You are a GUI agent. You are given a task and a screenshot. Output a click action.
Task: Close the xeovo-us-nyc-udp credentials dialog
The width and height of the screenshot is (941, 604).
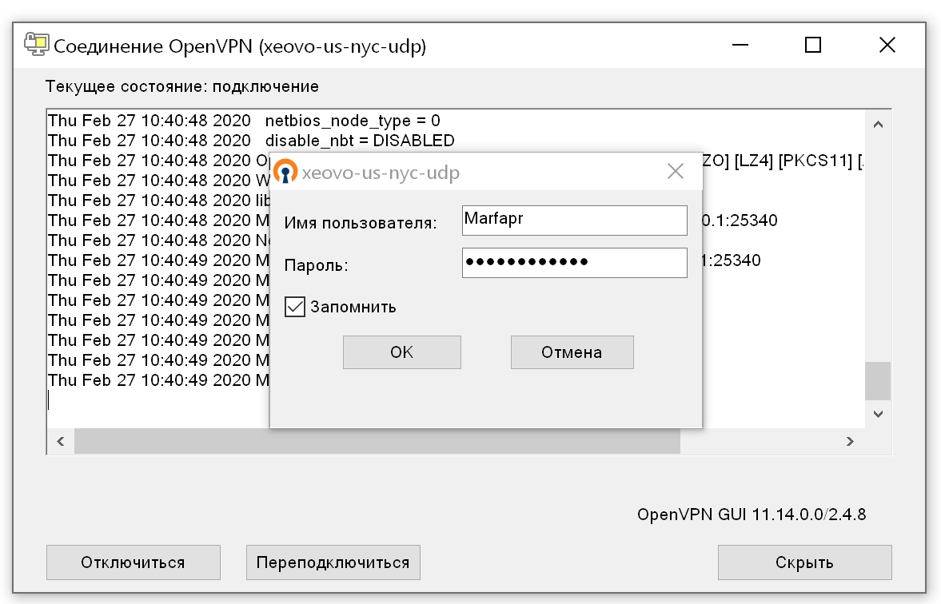click(x=675, y=172)
